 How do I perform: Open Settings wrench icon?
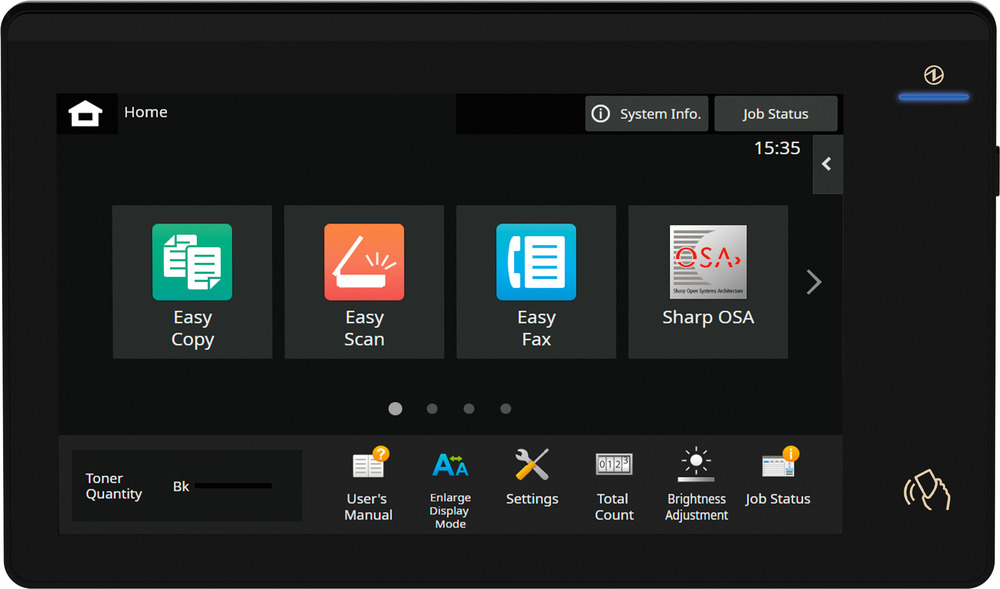point(532,478)
